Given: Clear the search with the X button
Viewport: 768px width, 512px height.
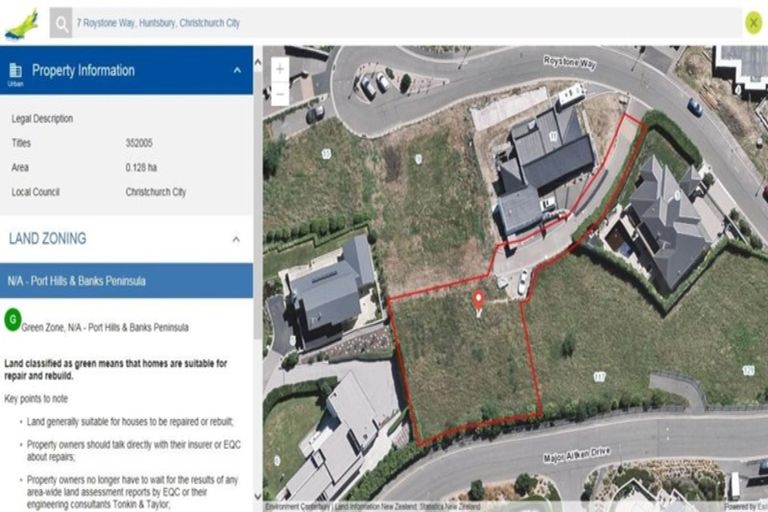Looking at the screenshot, I should pos(754,23).
